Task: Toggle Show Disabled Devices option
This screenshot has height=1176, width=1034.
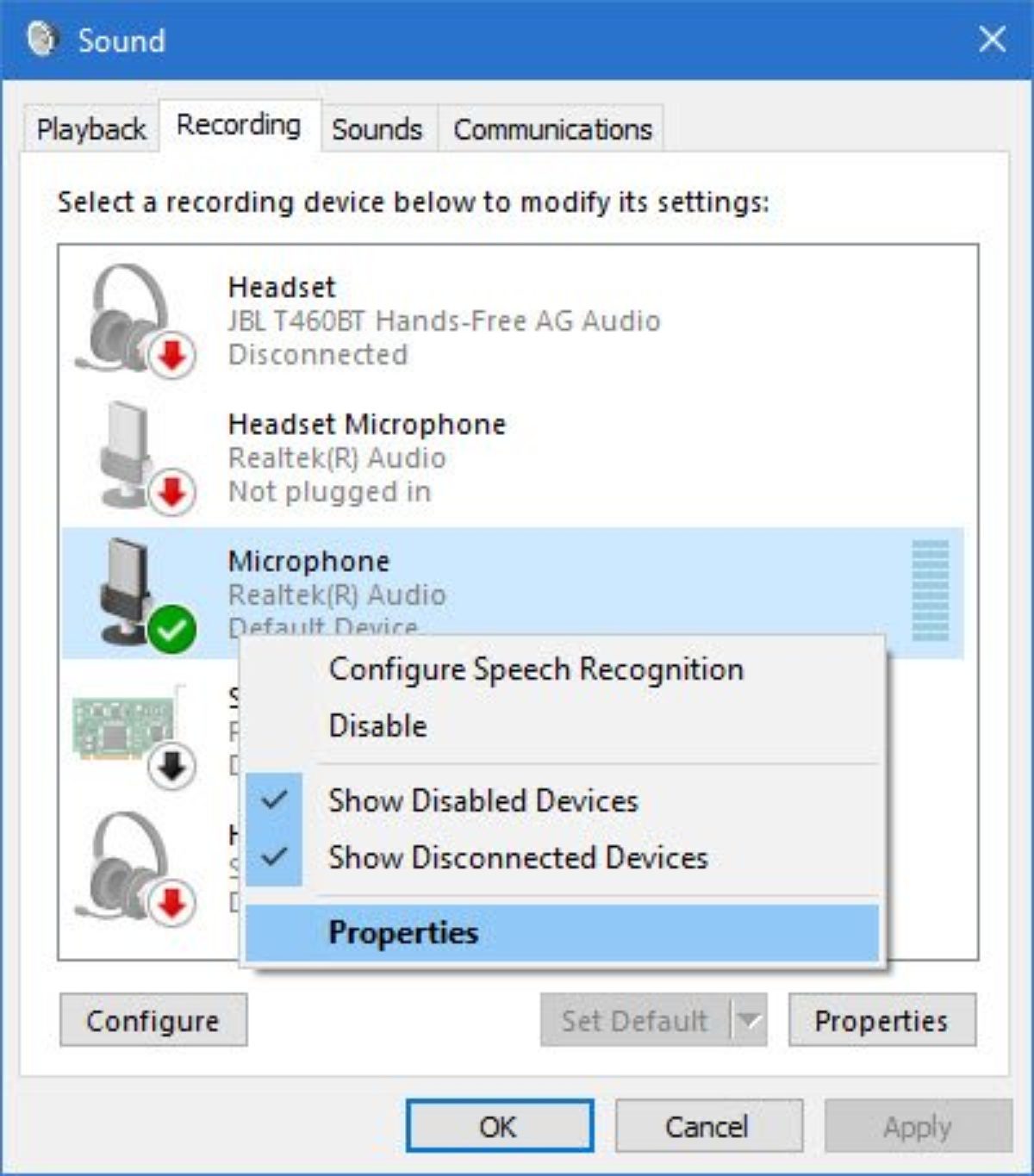Action: click(x=483, y=800)
